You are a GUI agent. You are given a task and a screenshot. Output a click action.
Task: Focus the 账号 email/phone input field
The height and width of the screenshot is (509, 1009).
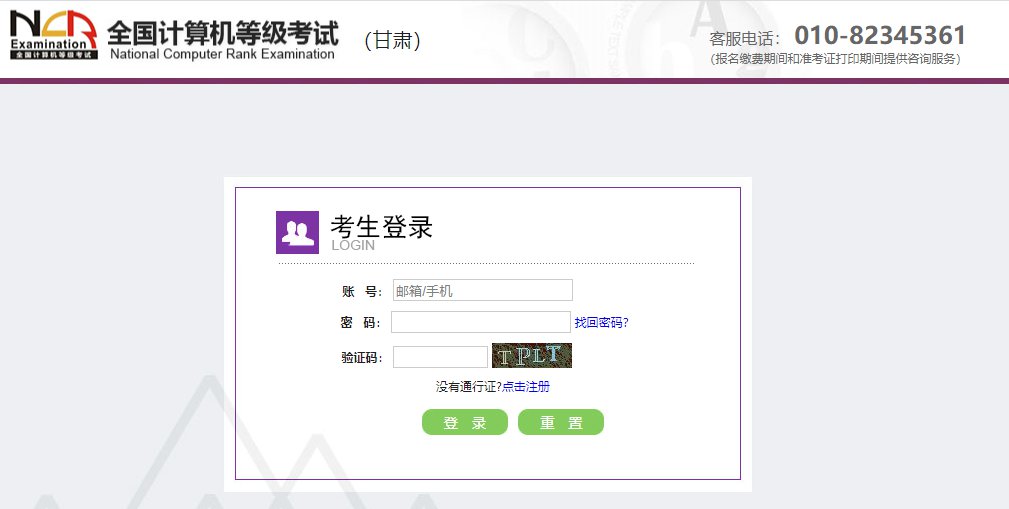(482, 291)
